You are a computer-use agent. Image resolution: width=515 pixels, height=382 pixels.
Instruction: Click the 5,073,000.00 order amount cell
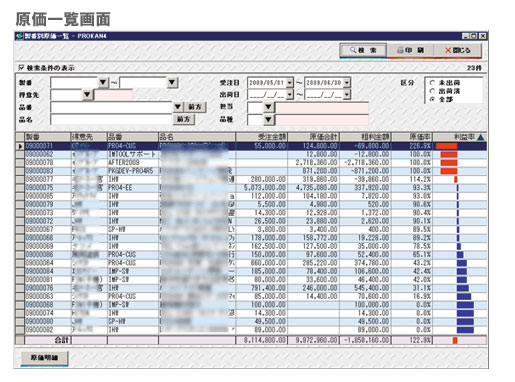[x=262, y=188]
